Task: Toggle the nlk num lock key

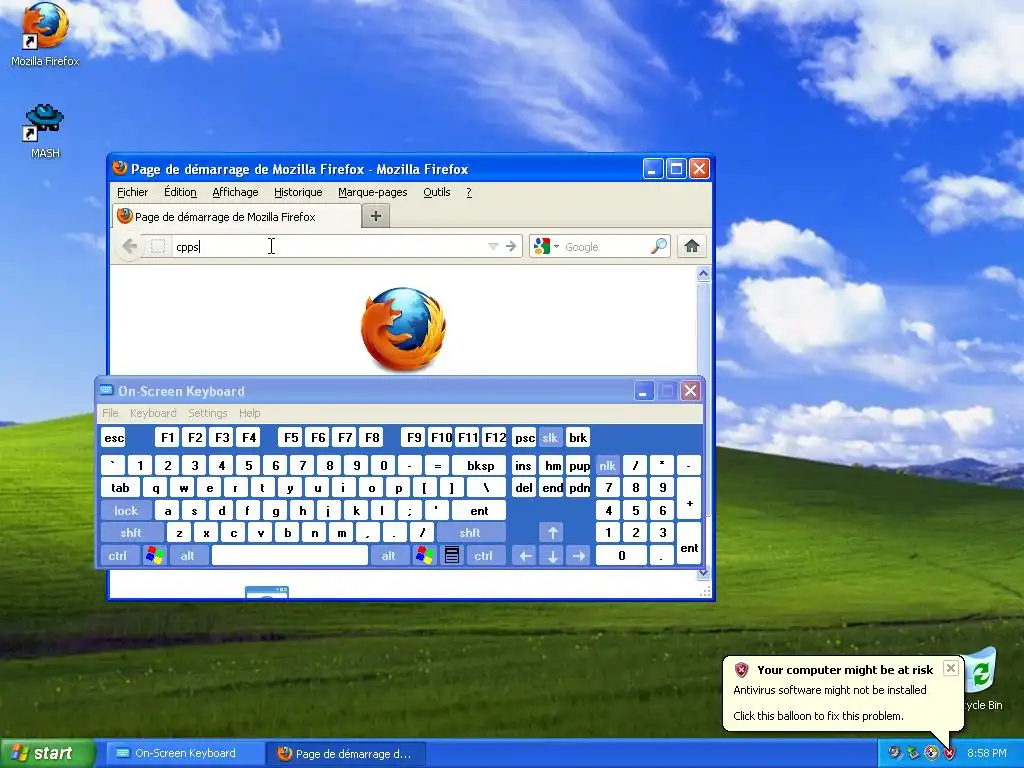Action: click(607, 466)
